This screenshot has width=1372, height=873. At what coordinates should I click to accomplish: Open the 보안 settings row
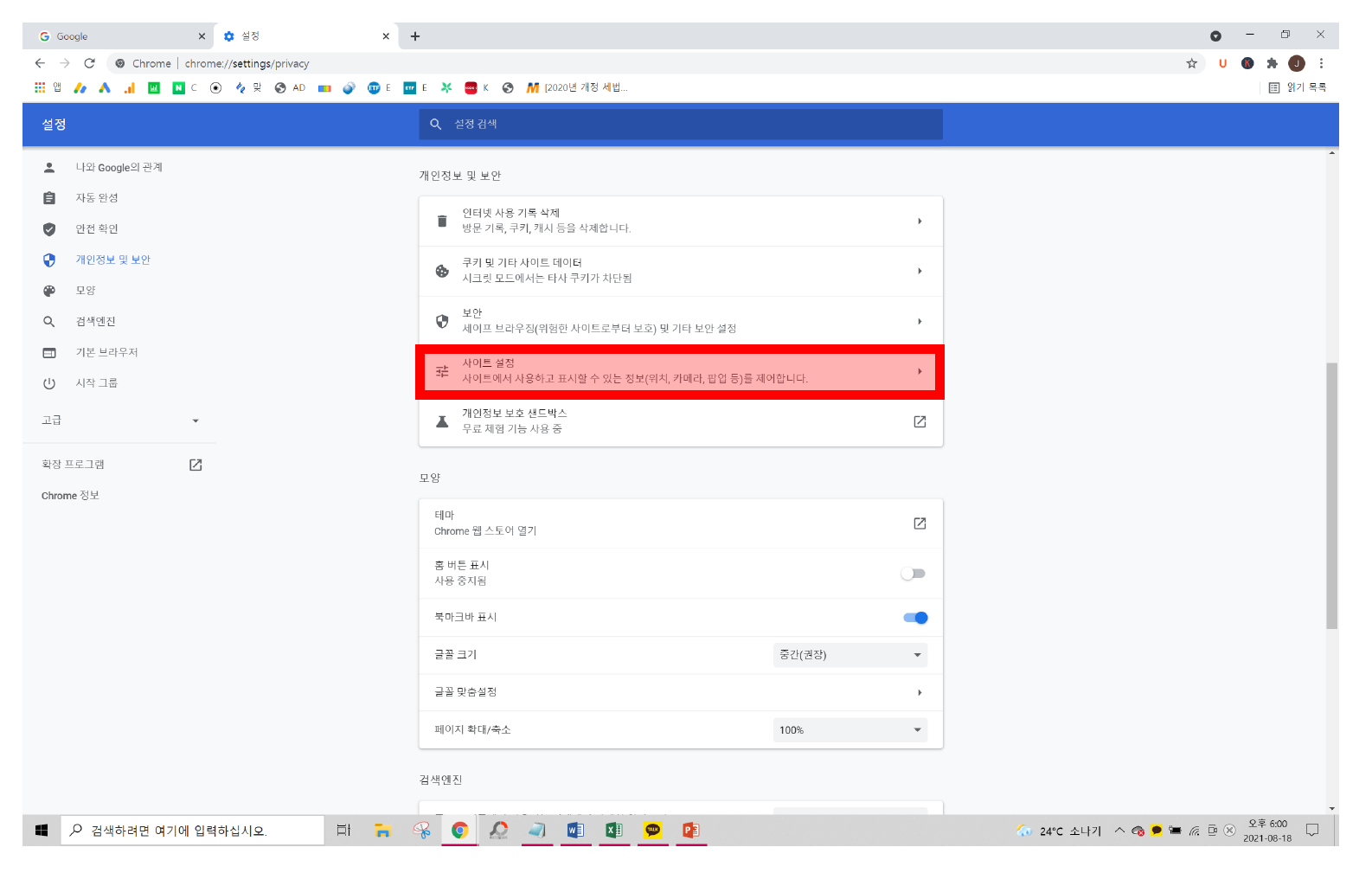pos(681,322)
